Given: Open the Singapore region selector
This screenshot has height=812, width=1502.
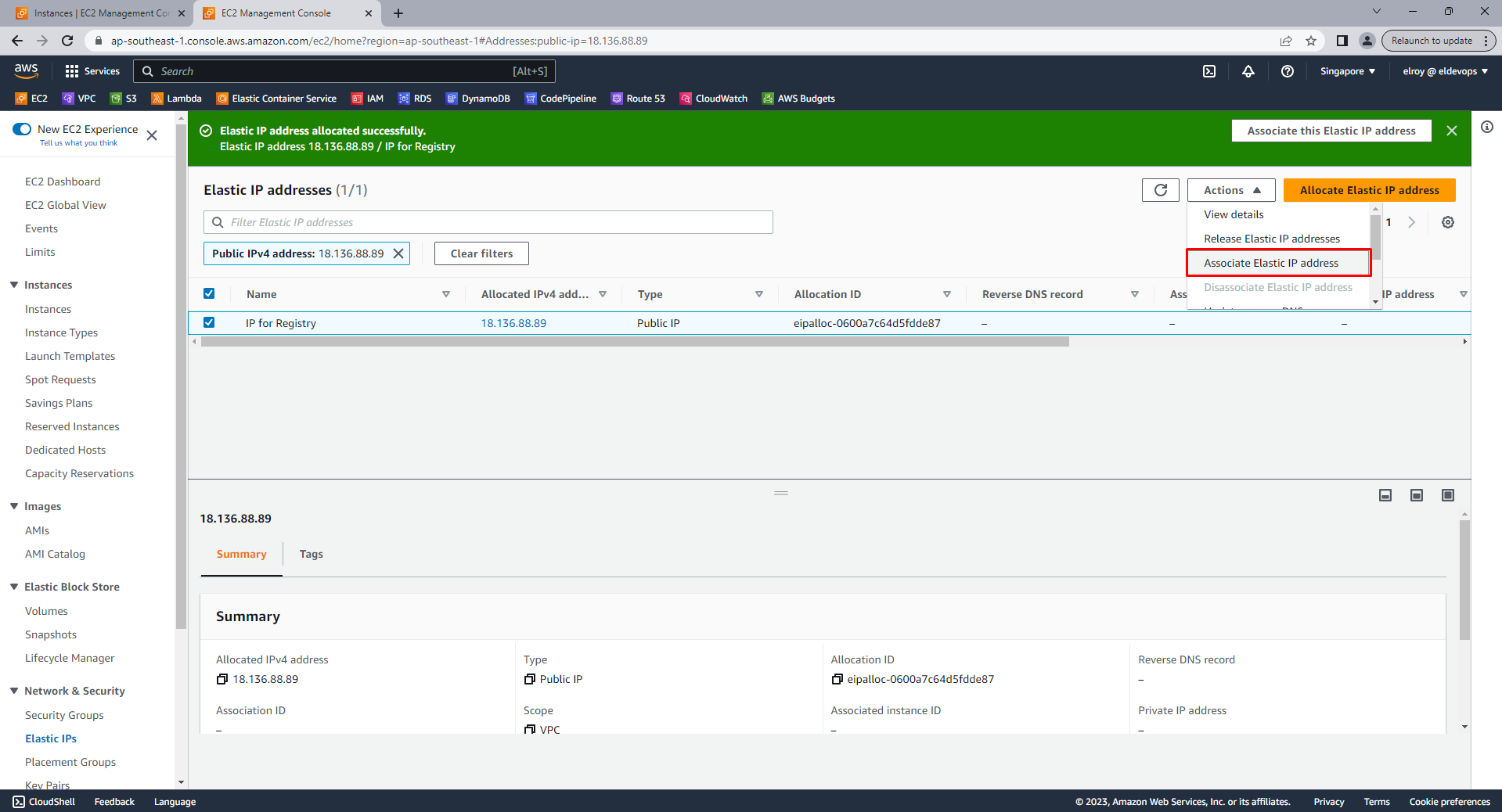Looking at the screenshot, I should pyautogui.click(x=1348, y=71).
